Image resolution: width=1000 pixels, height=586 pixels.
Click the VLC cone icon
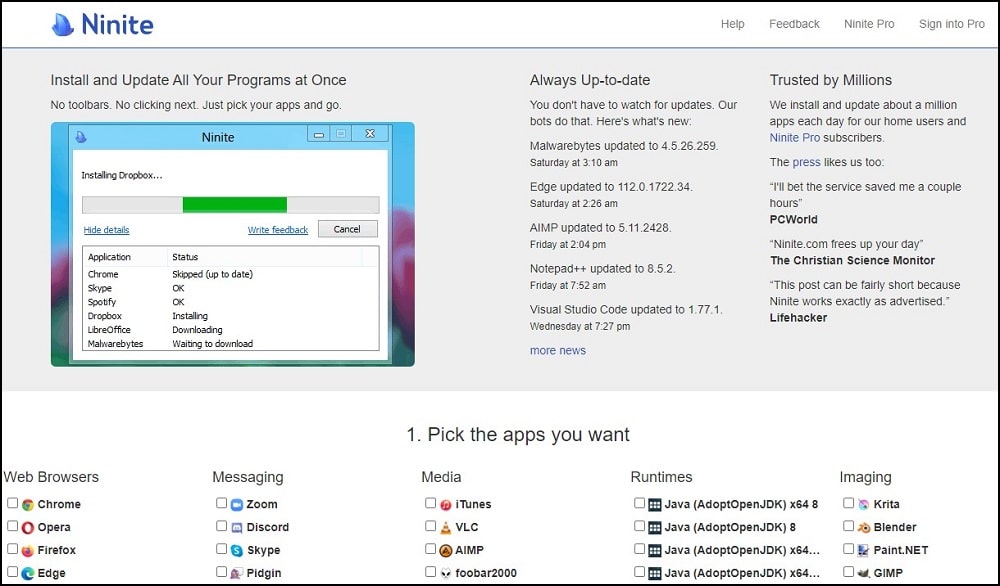[446, 528]
